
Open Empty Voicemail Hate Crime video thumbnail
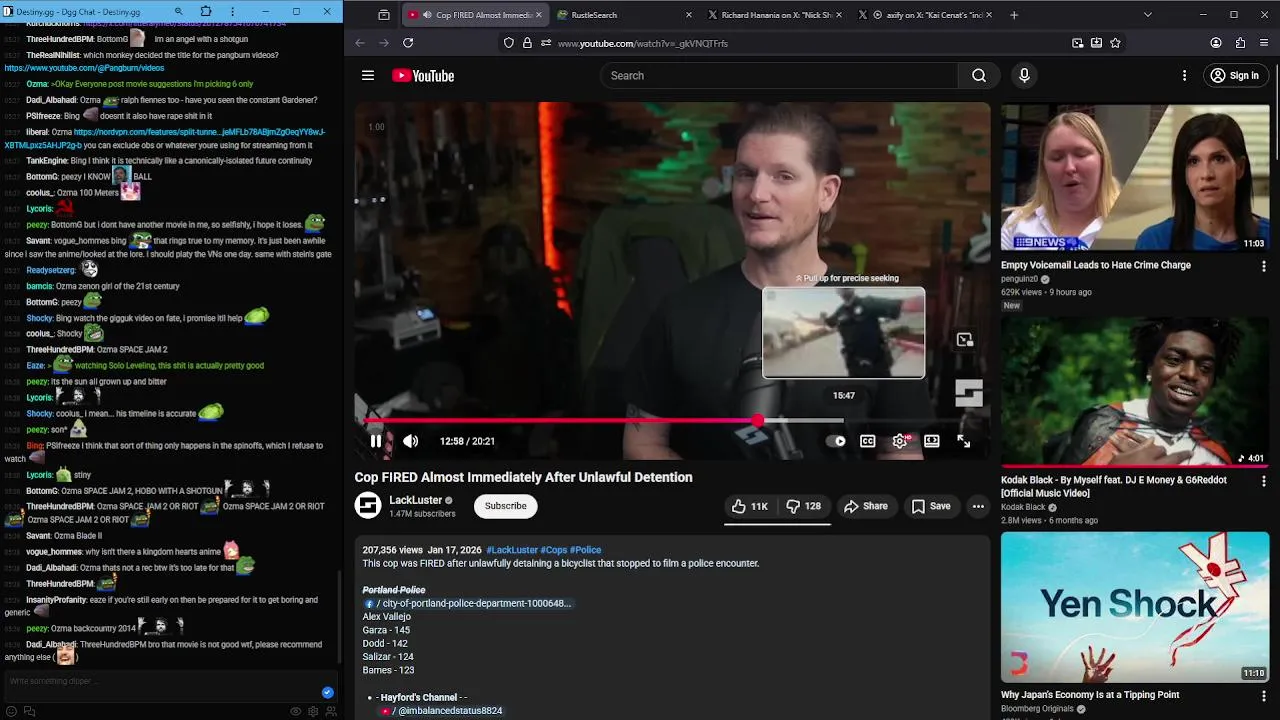1135,177
